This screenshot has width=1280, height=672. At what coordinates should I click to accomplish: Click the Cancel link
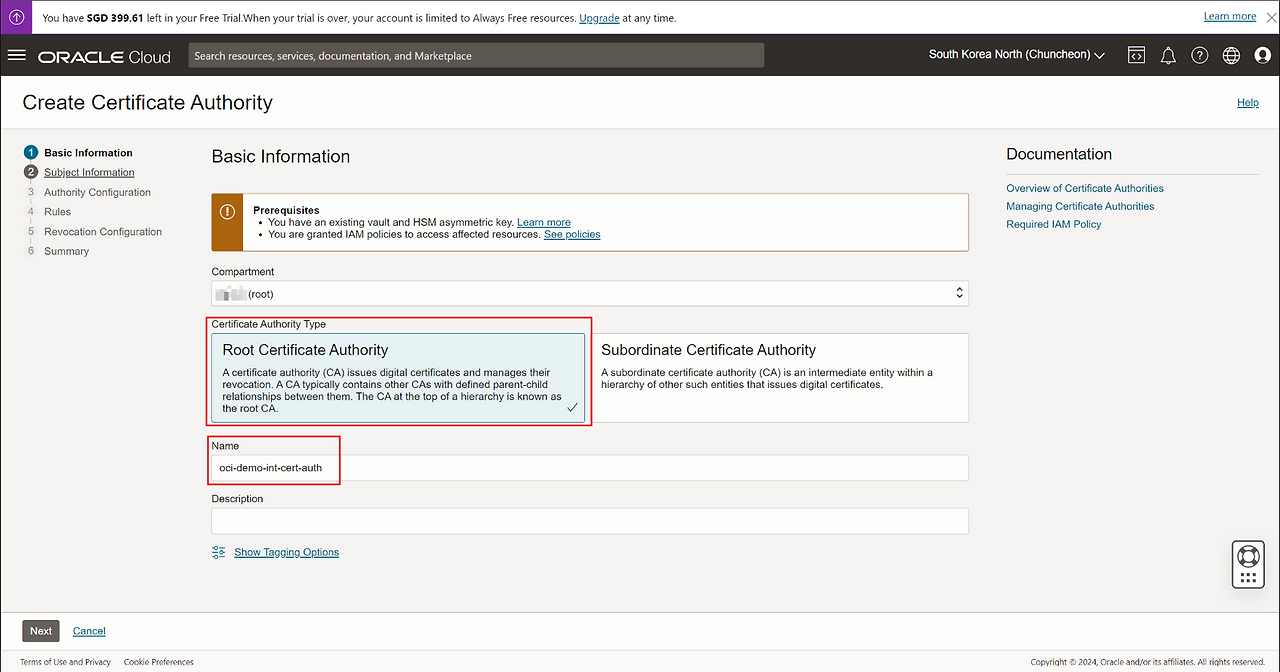pos(89,631)
